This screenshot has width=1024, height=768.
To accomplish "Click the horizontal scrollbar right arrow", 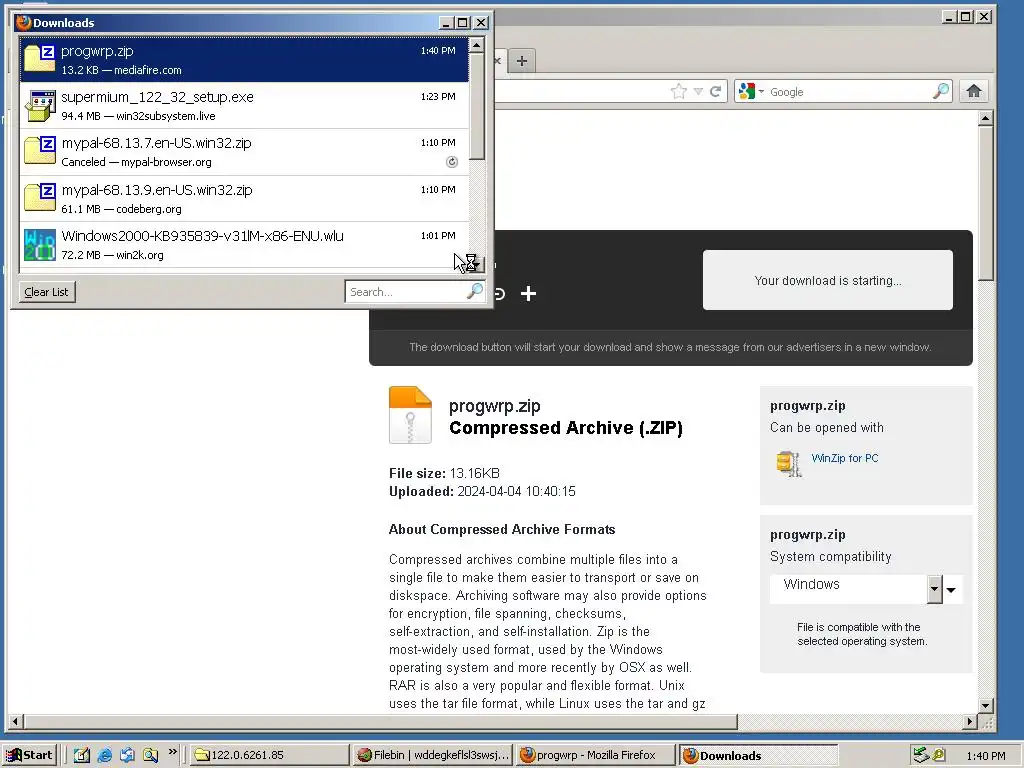I will tap(970, 722).
